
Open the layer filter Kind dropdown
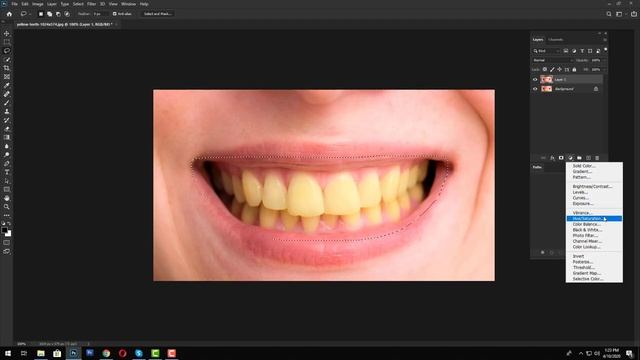click(547, 51)
